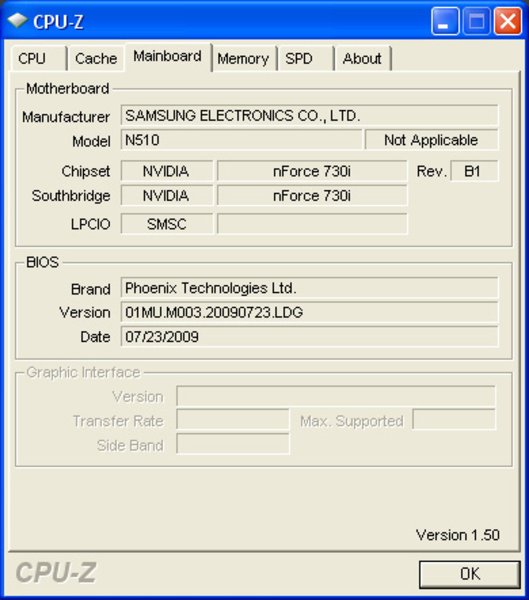The width and height of the screenshot is (529, 600).
Task: Click the Southbridge vendor field NVIDIA
Action: click(167, 196)
